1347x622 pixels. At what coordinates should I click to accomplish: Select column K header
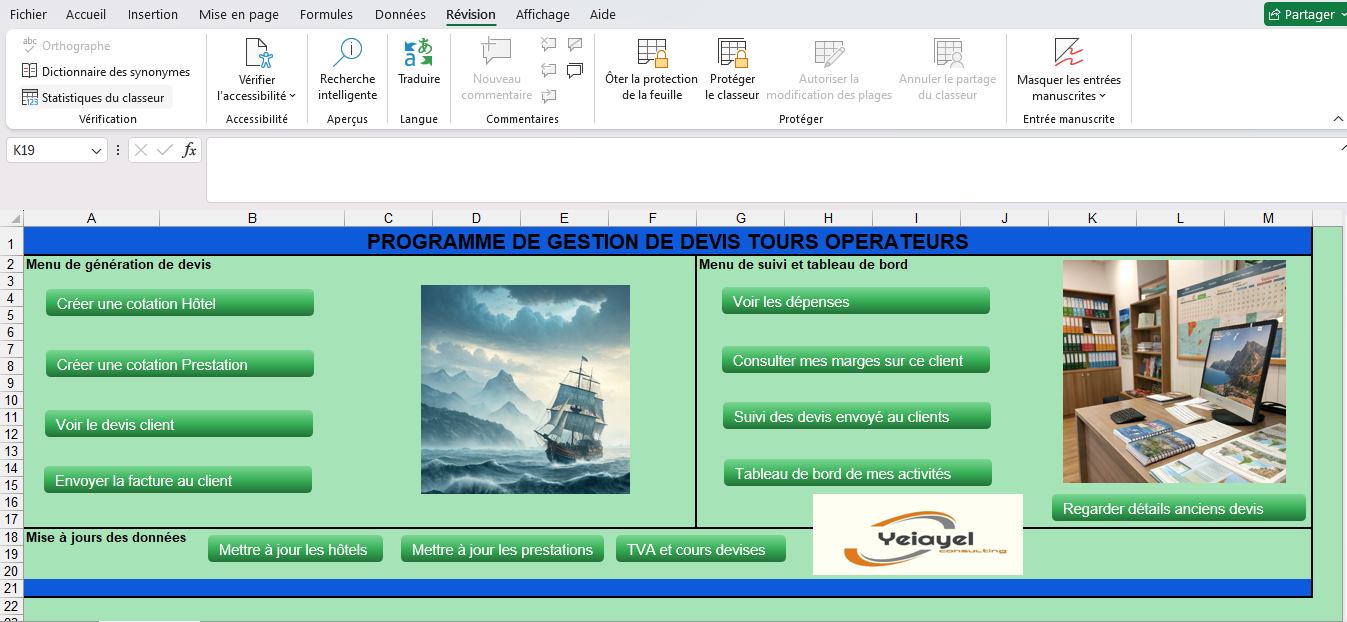pos(1091,217)
